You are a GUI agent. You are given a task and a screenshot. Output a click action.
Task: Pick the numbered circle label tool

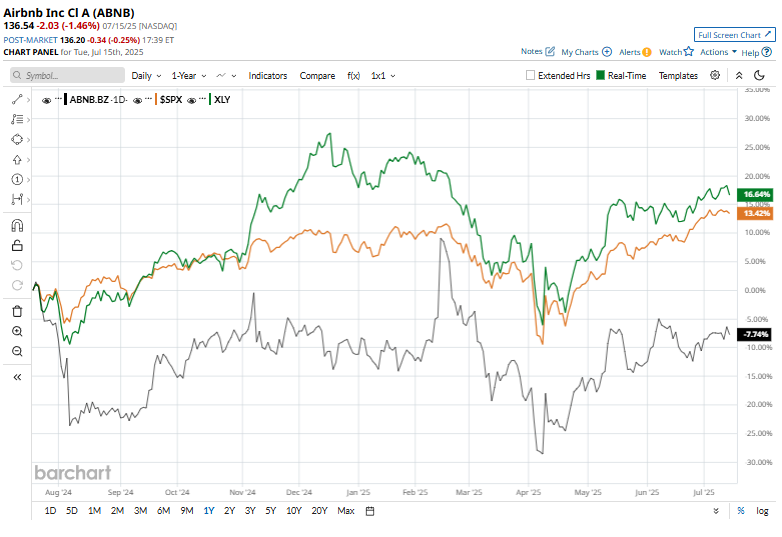[x=17, y=179]
